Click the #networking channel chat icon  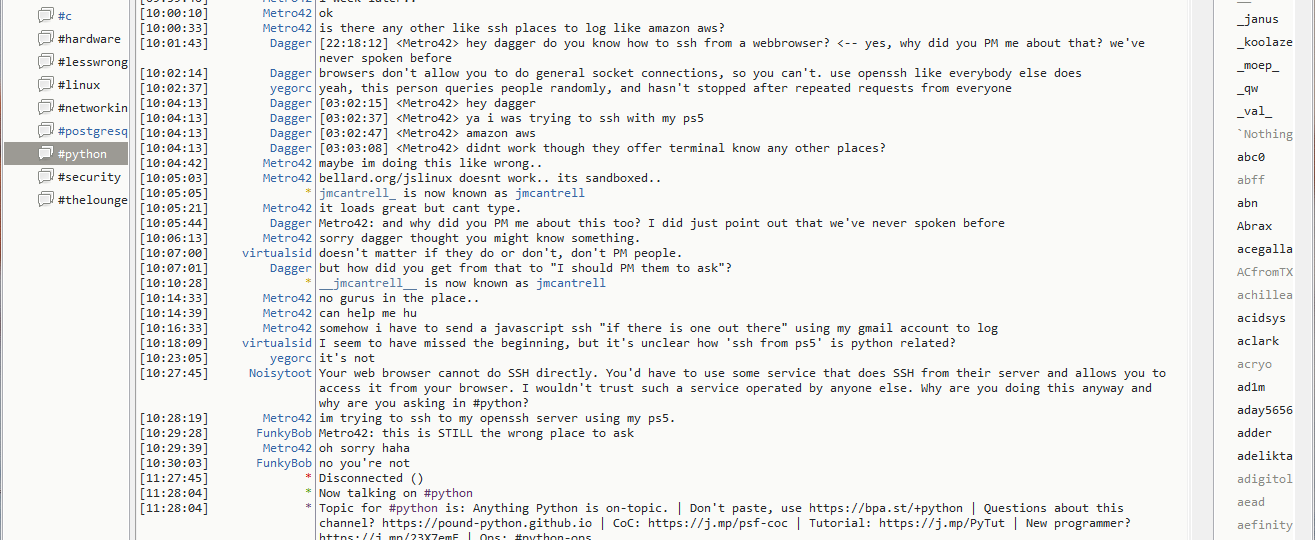tap(45, 108)
